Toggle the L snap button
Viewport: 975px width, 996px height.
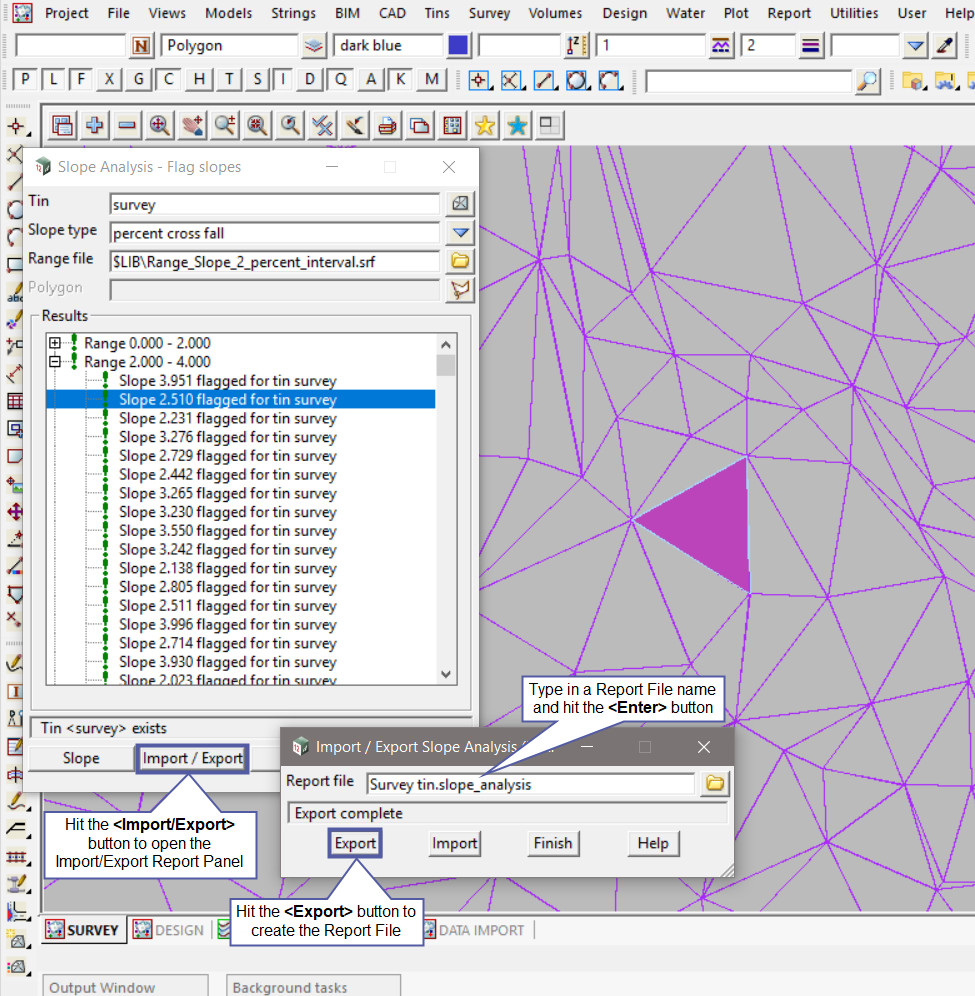pyautogui.click(x=53, y=80)
